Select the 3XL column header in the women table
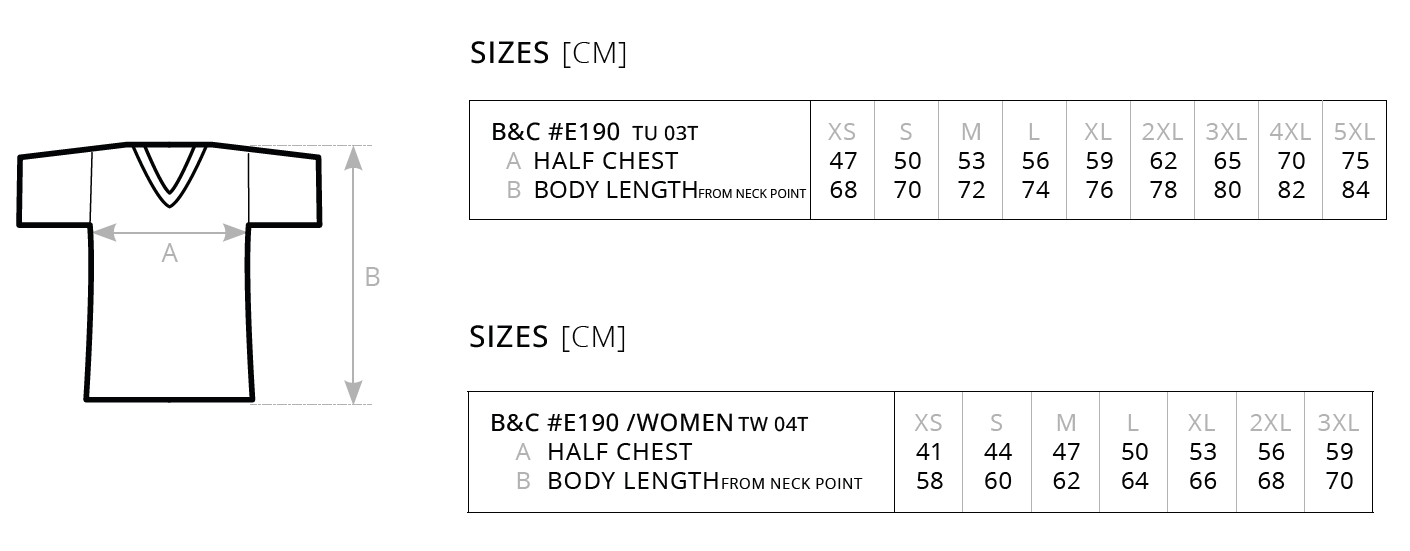 tap(1338, 423)
